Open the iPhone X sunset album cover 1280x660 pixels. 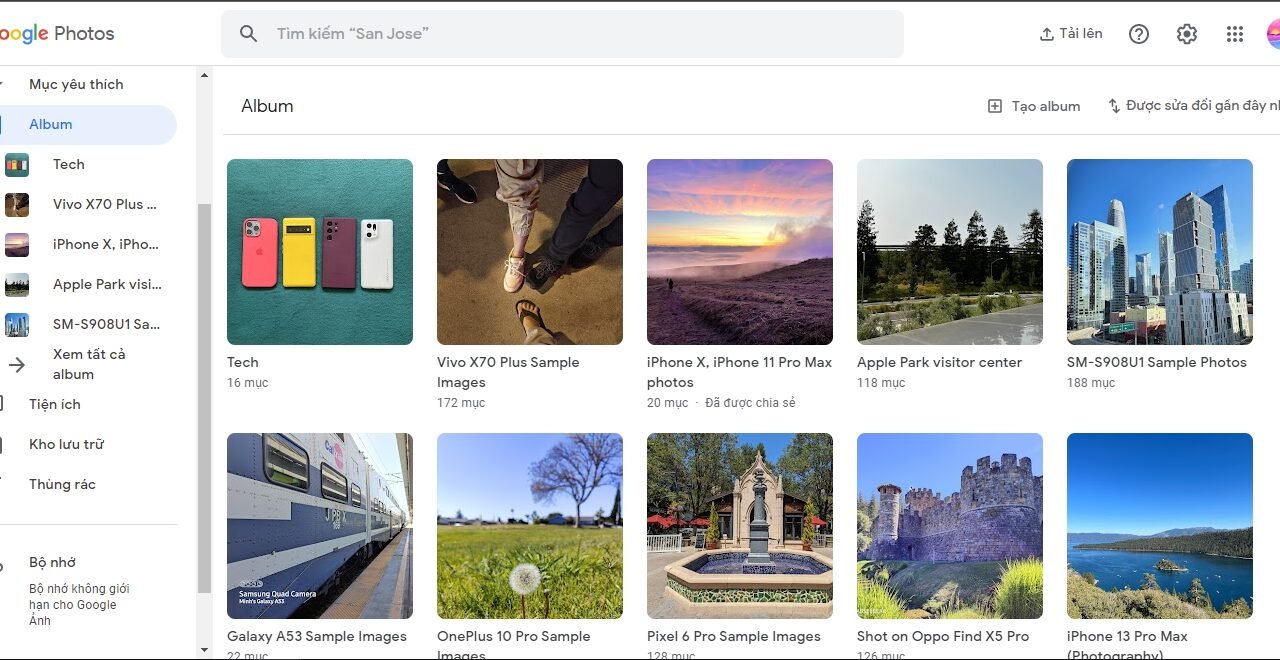coord(740,252)
